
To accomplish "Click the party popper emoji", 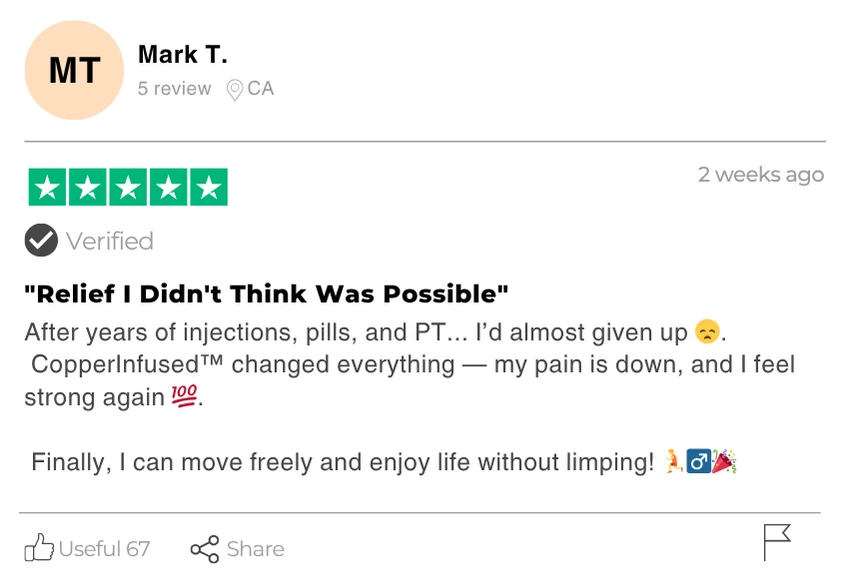I will (724, 462).
